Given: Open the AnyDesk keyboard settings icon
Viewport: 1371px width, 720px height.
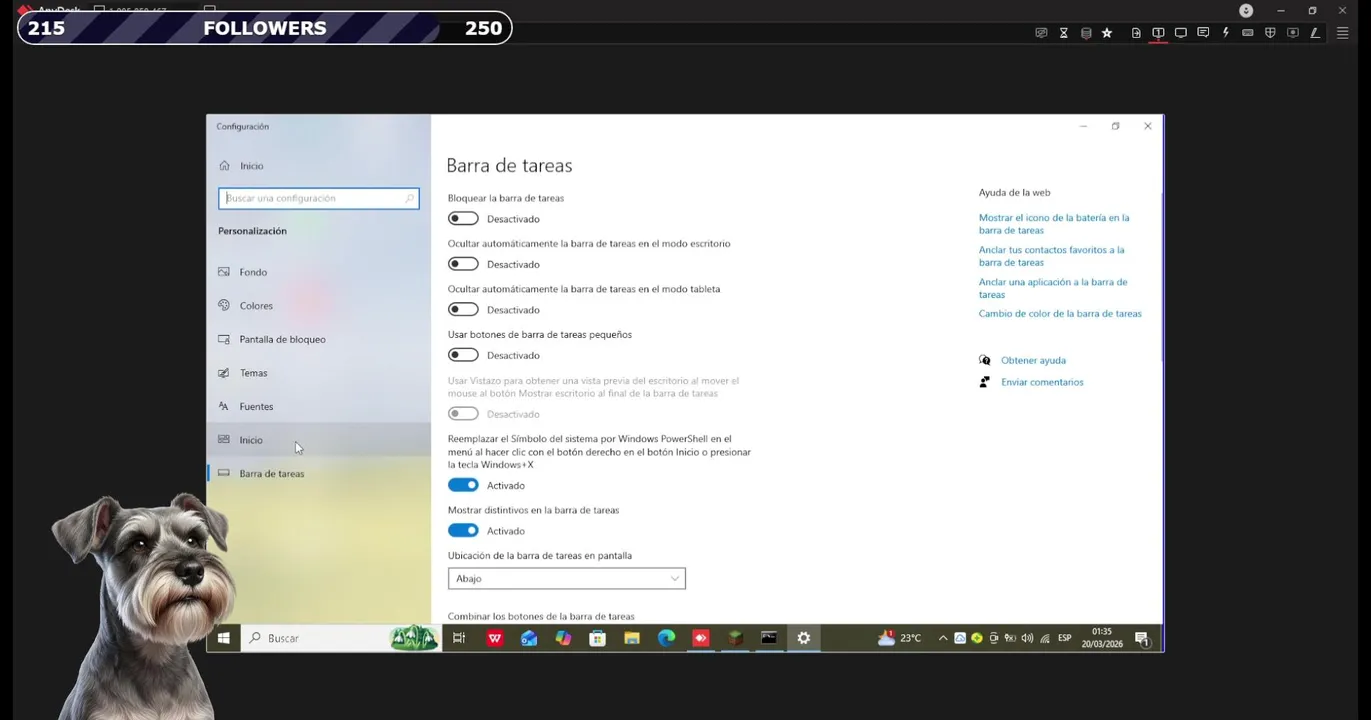Looking at the screenshot, I should click(x=1248, y=33).
